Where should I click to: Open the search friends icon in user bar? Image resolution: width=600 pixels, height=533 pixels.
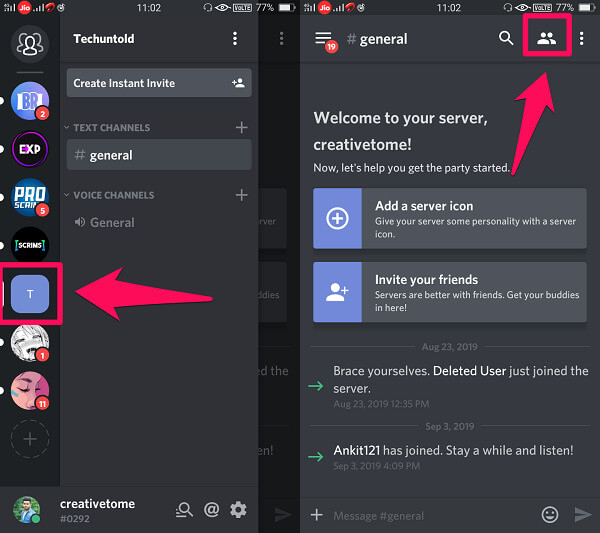(x=184, y=510)
